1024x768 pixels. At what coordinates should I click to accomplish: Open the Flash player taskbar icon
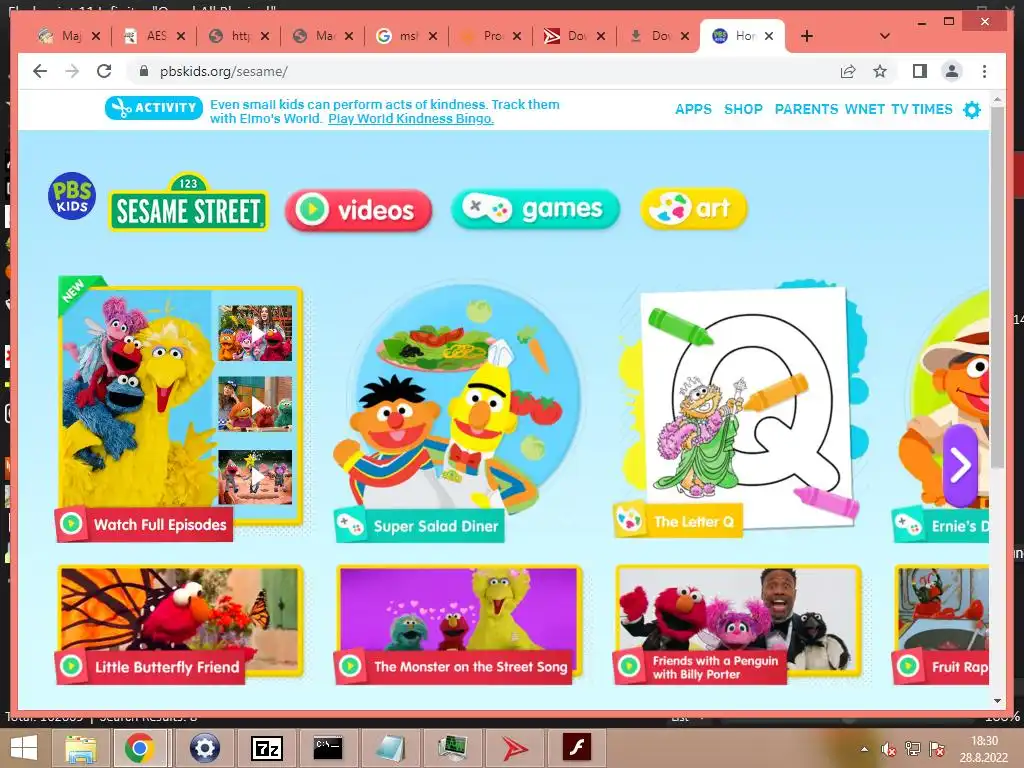pos(577,748)
